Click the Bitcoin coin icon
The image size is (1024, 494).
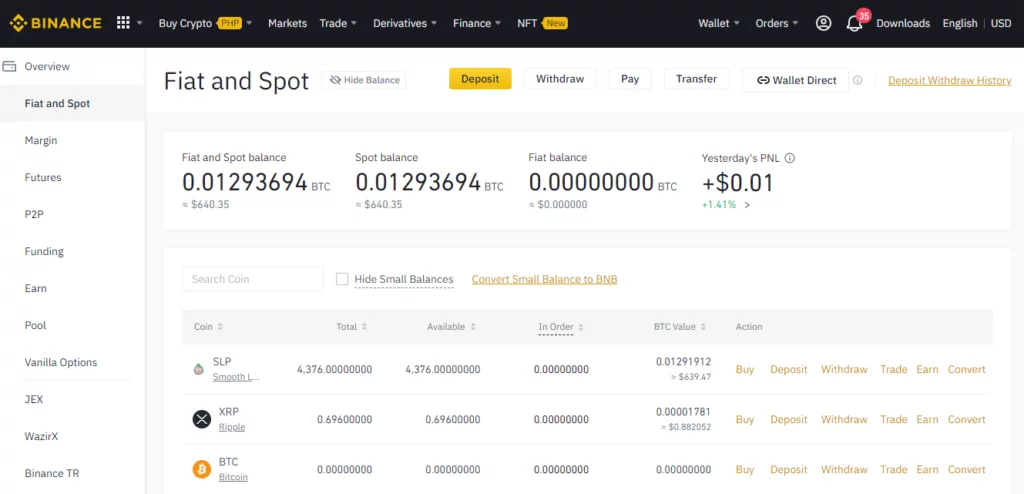[x=202, y=469]
